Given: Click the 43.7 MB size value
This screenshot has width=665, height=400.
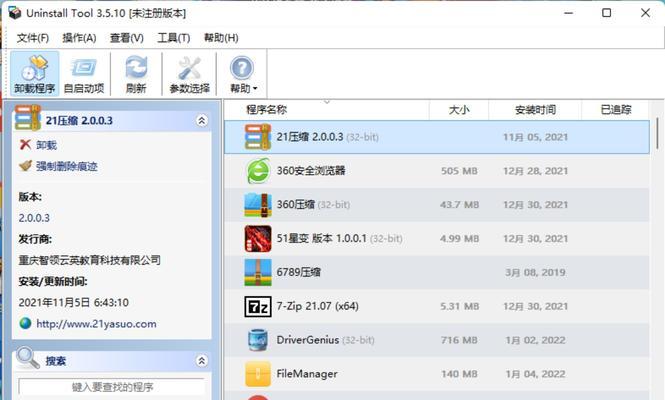Looking at the screenshot, I should pyautogui.click(x=459, y=205).
